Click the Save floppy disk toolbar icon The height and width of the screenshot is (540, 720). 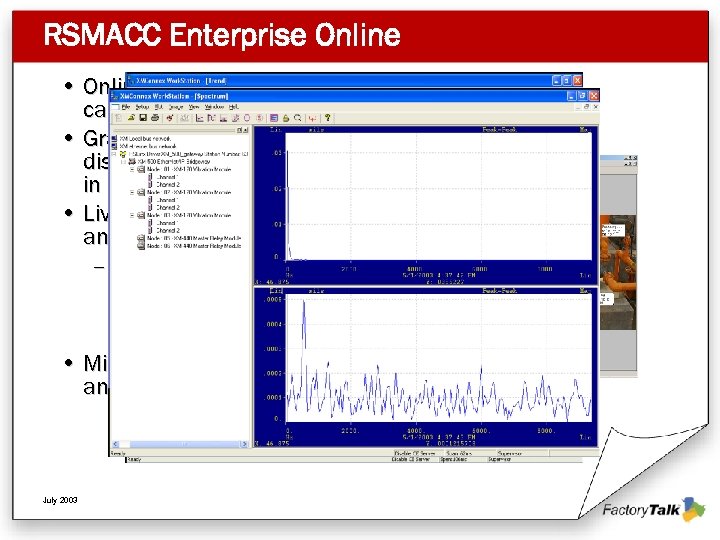click(143, 118)
